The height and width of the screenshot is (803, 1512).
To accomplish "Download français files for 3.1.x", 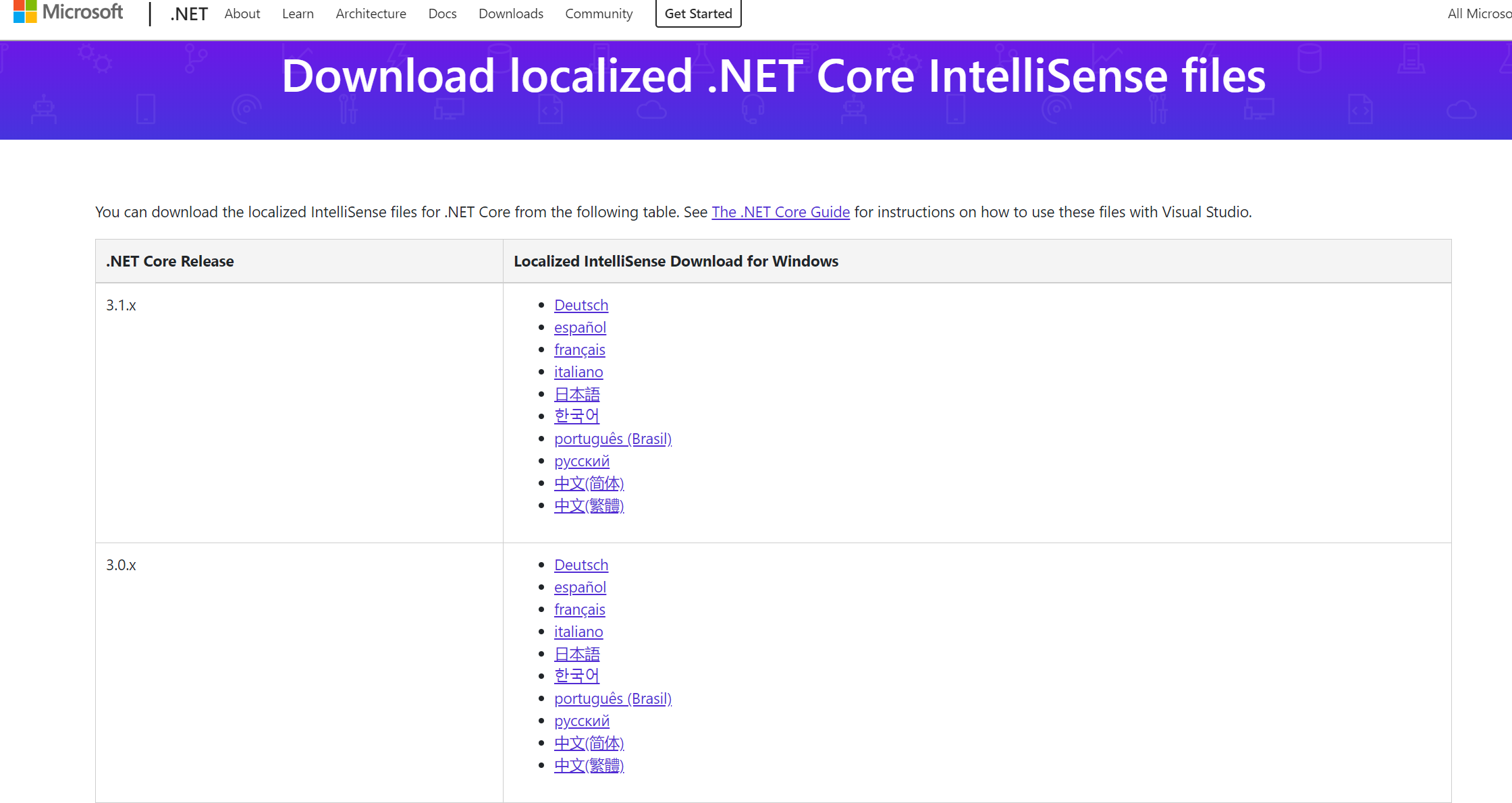I will pos(580,350).
